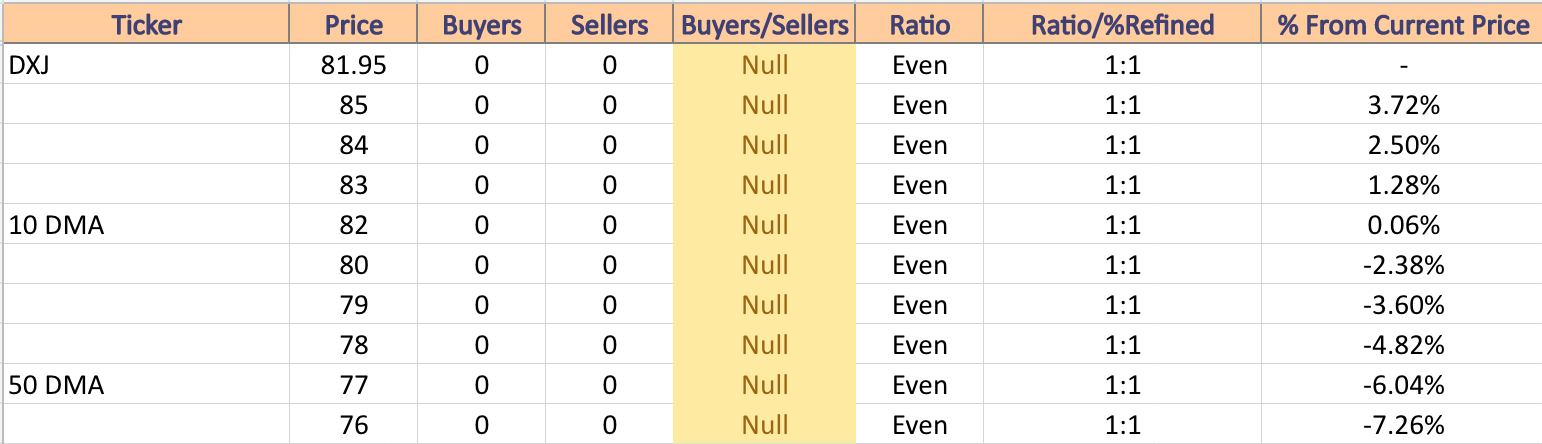Select the price cell showing 85
1542x444 pixels.
353,106
